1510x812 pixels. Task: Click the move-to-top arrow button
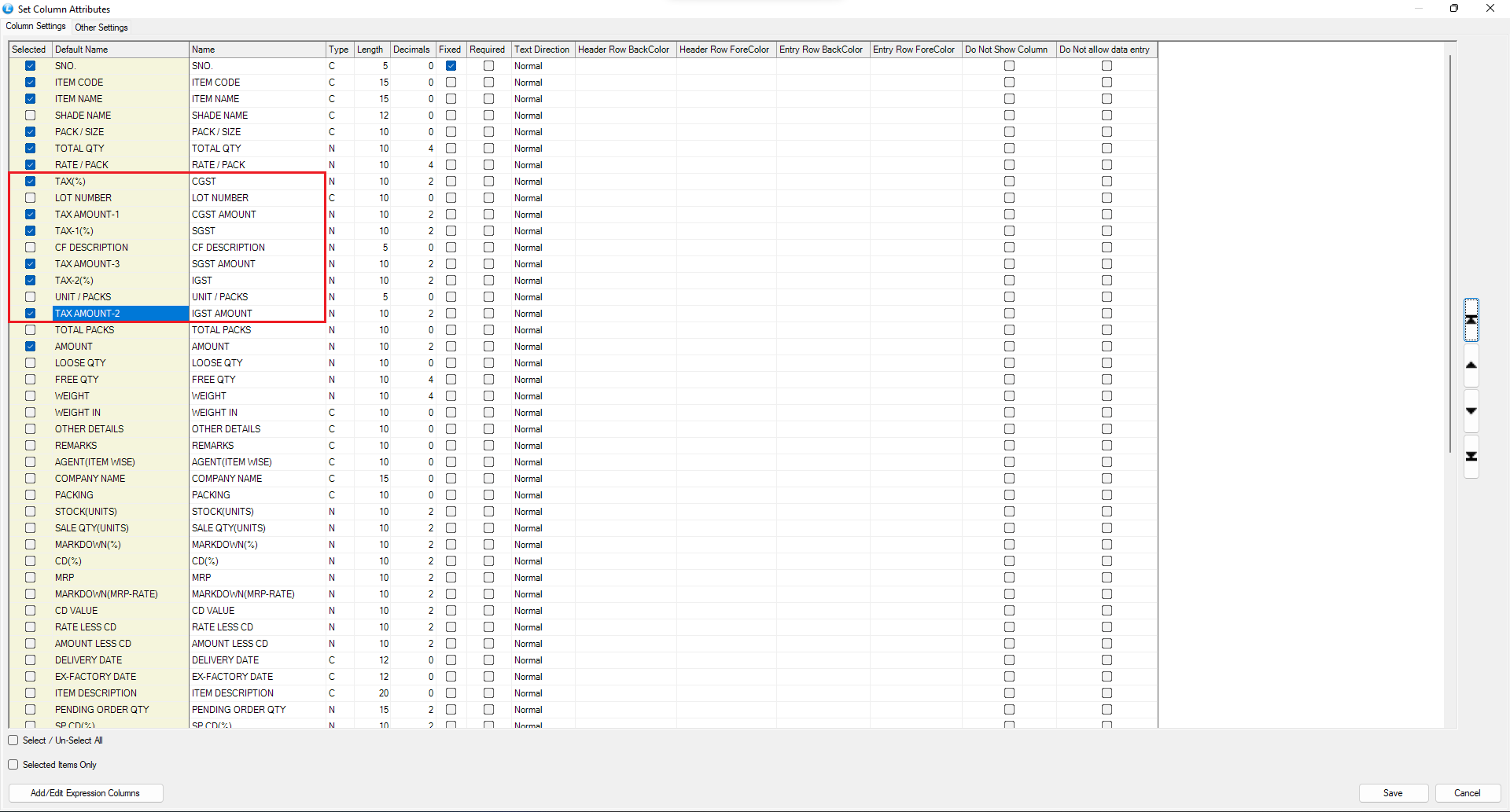pyautogui.click(x=1471, y=320)
